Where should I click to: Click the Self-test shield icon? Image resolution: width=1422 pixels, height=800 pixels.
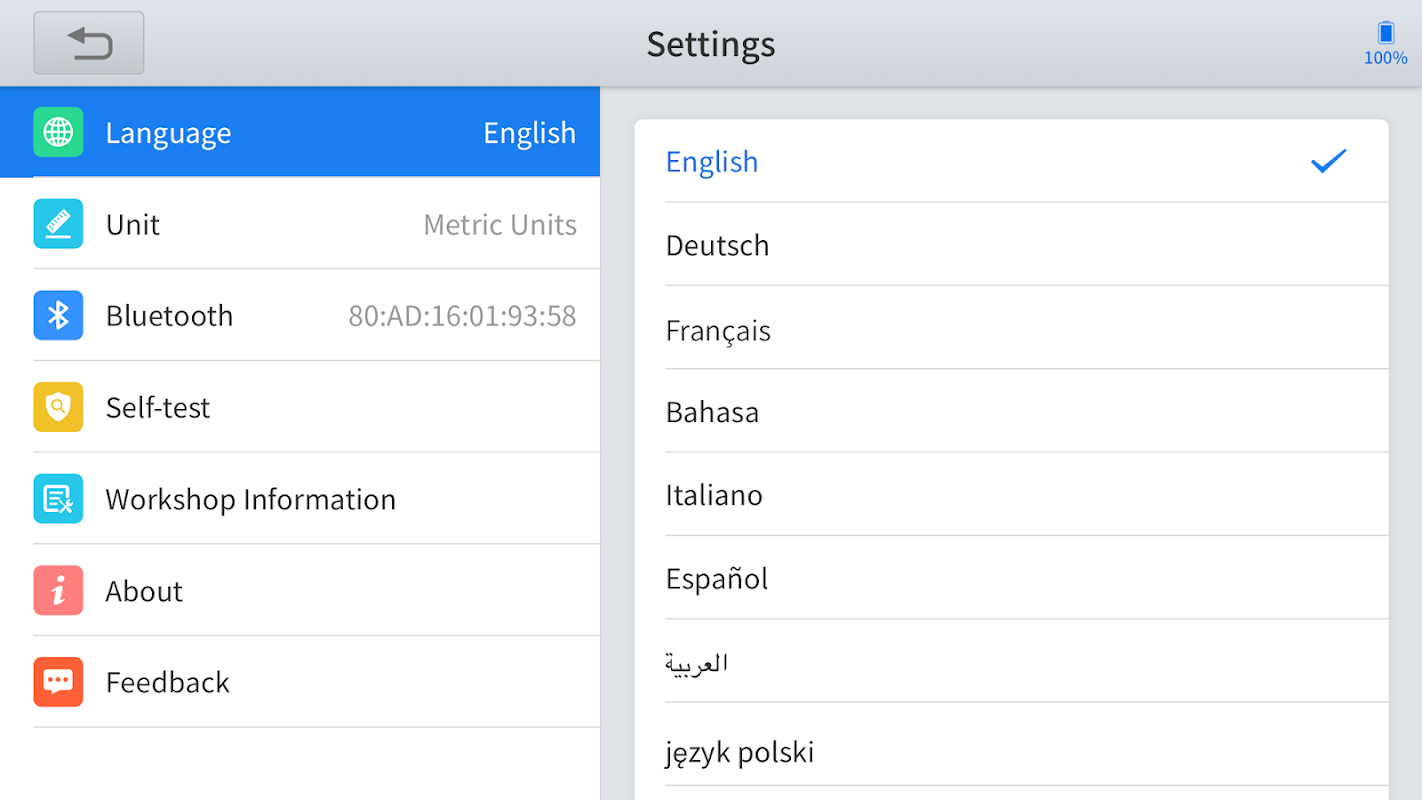[58, 407]
